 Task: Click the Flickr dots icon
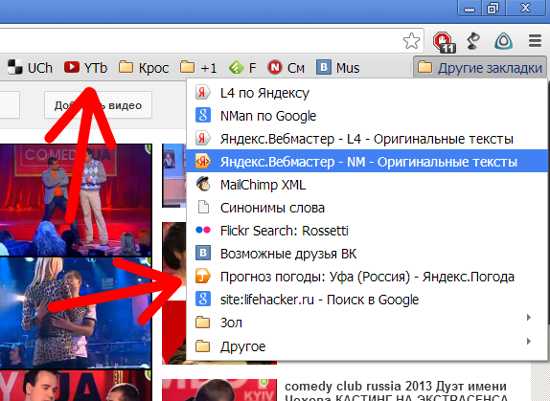(x=203, y=230)
